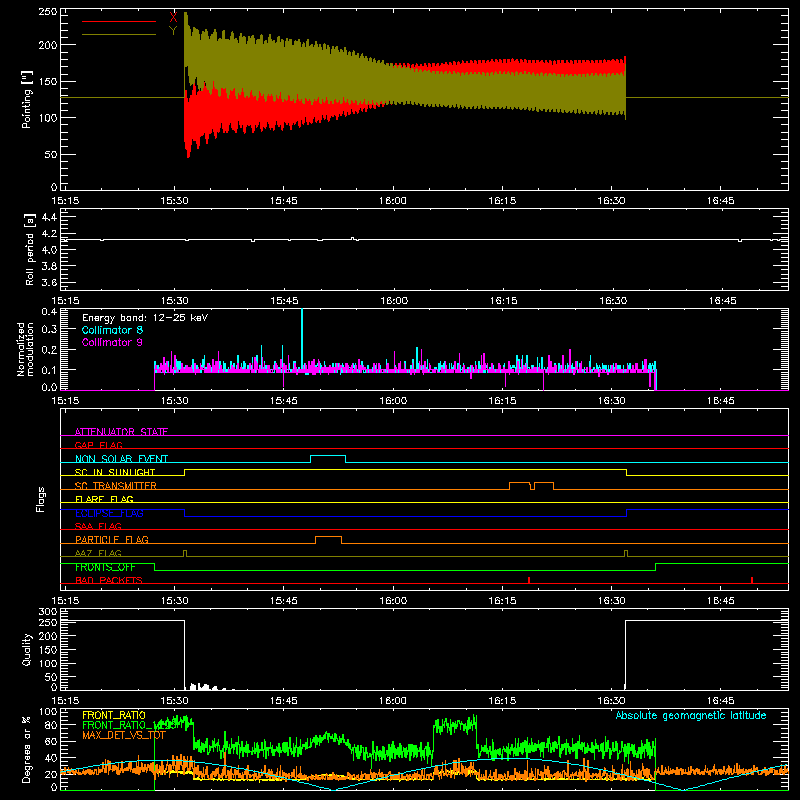Click the 'Normalized modulation' axis title
Viewport: 800px width, 800px height.
tap(25, 349)
